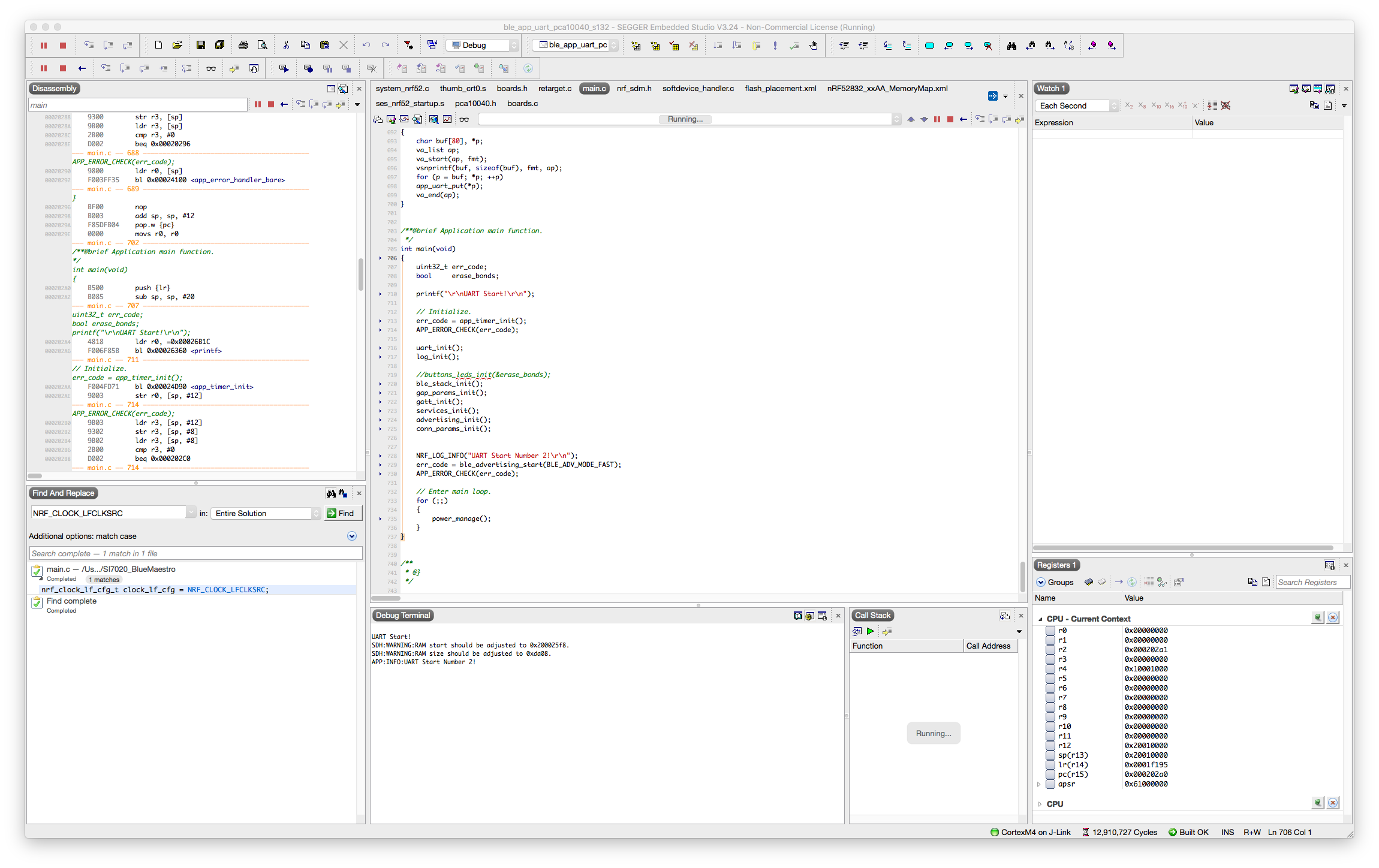Viewport: 1379px width, 868px height.
Task: Open the Entire Solution scope dropdown
Action: [266, 514]
